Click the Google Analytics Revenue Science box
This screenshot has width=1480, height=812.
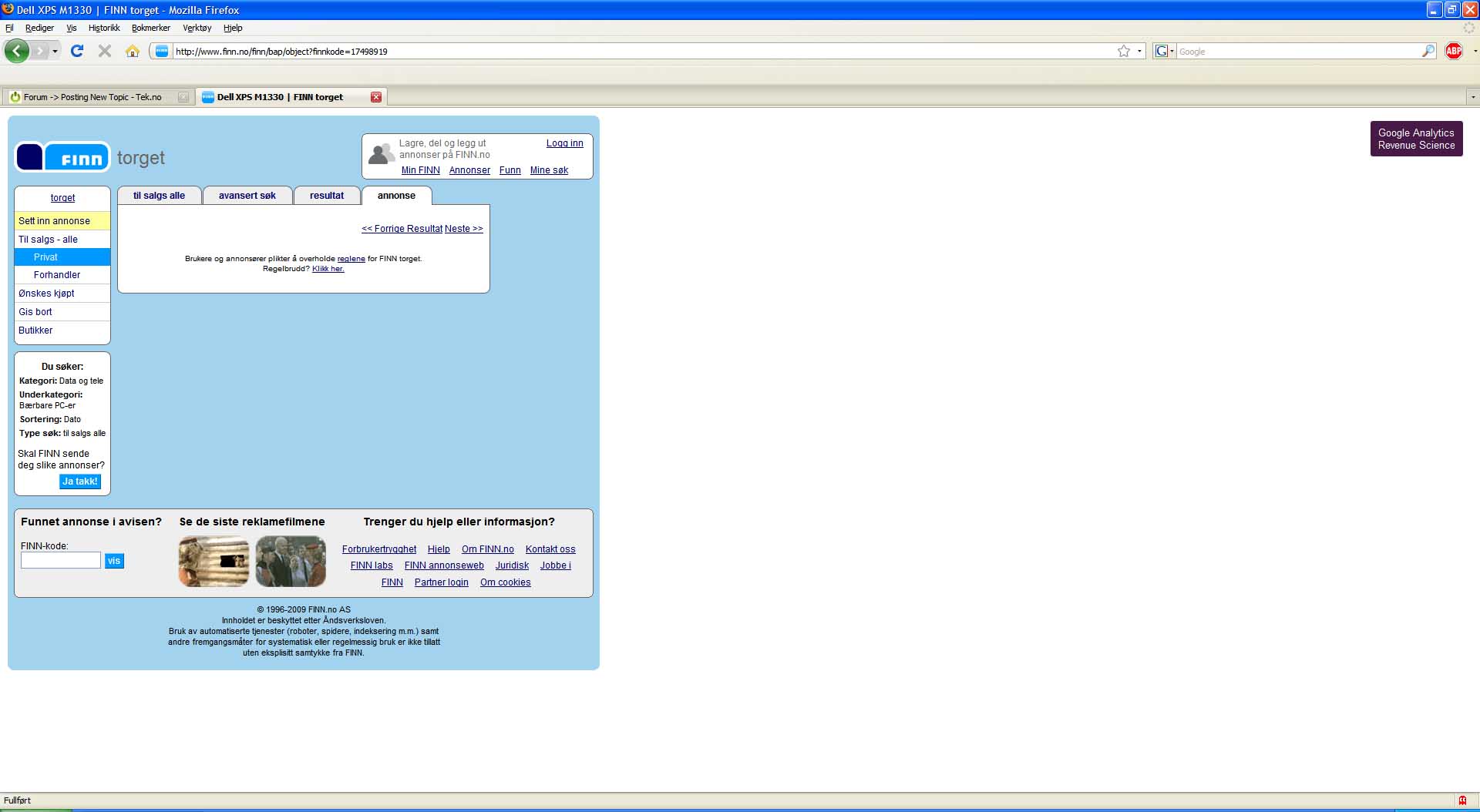tap(1417, 139)
